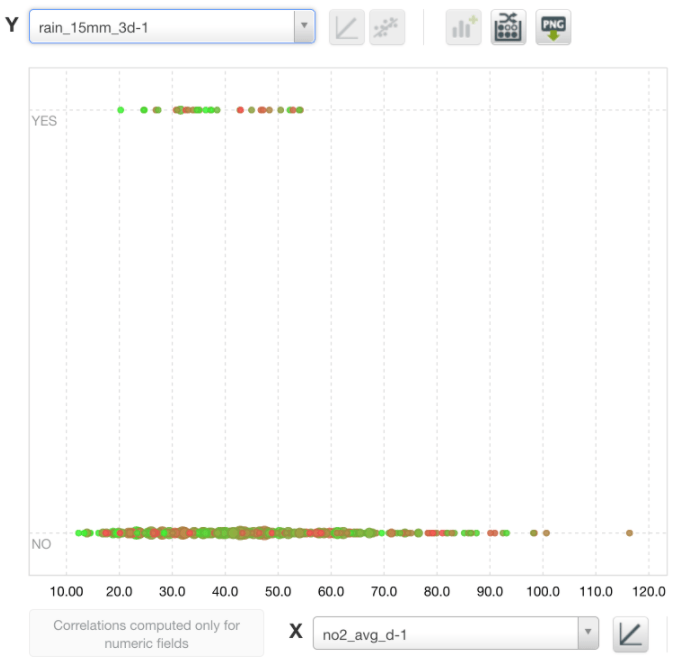Click the correlations info box

coord(146,634)
